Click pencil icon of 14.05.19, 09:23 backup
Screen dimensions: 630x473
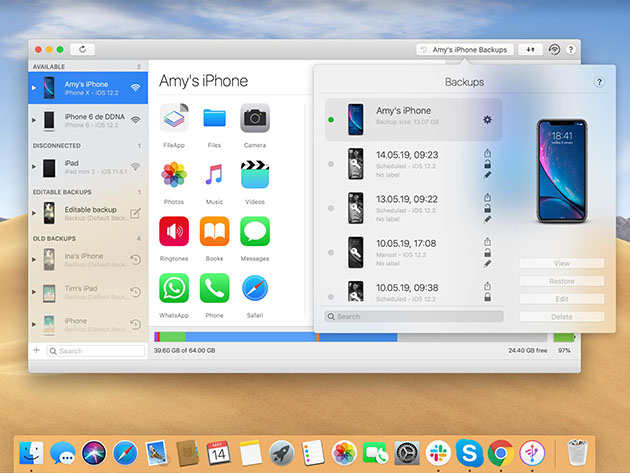tap(487, 175)
